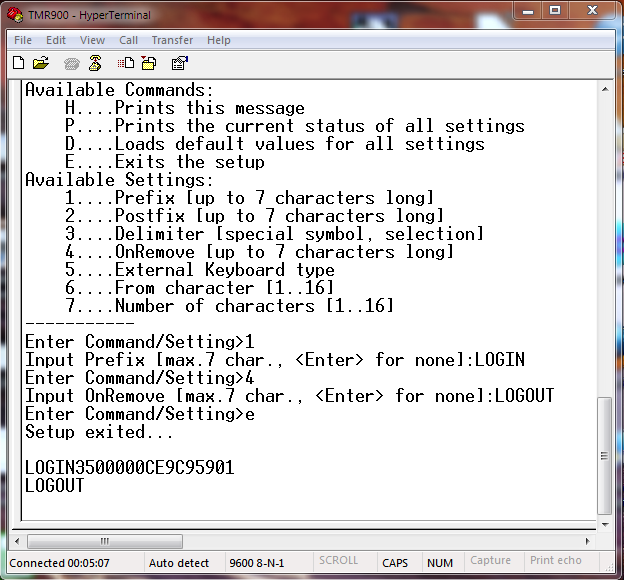Expand the Transfer menu
The height and width of the screenshot is (580, 624).
[x=172, y=40]
